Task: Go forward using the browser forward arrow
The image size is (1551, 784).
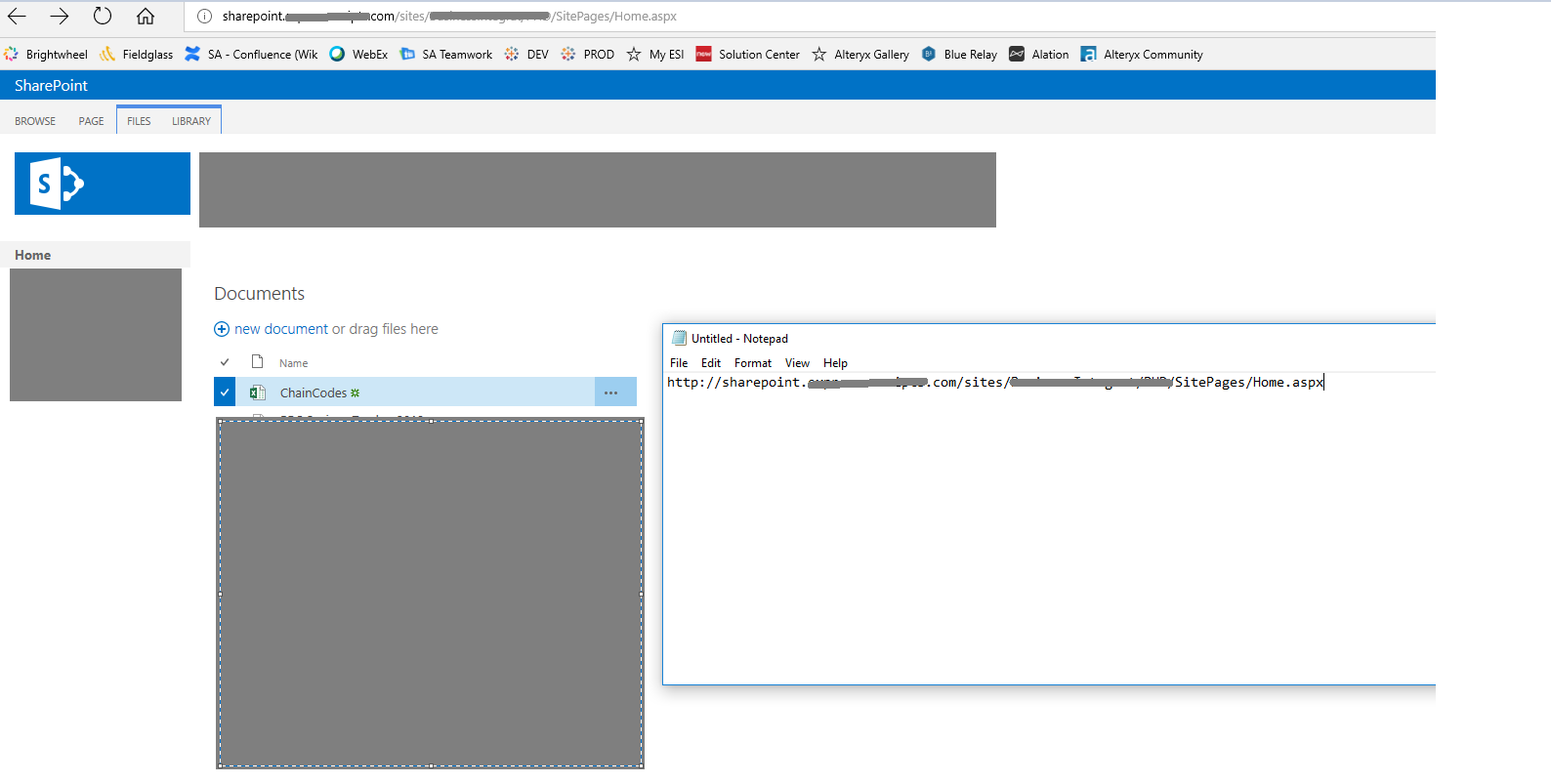Action: pyautogui.click(x=60, y=16)
